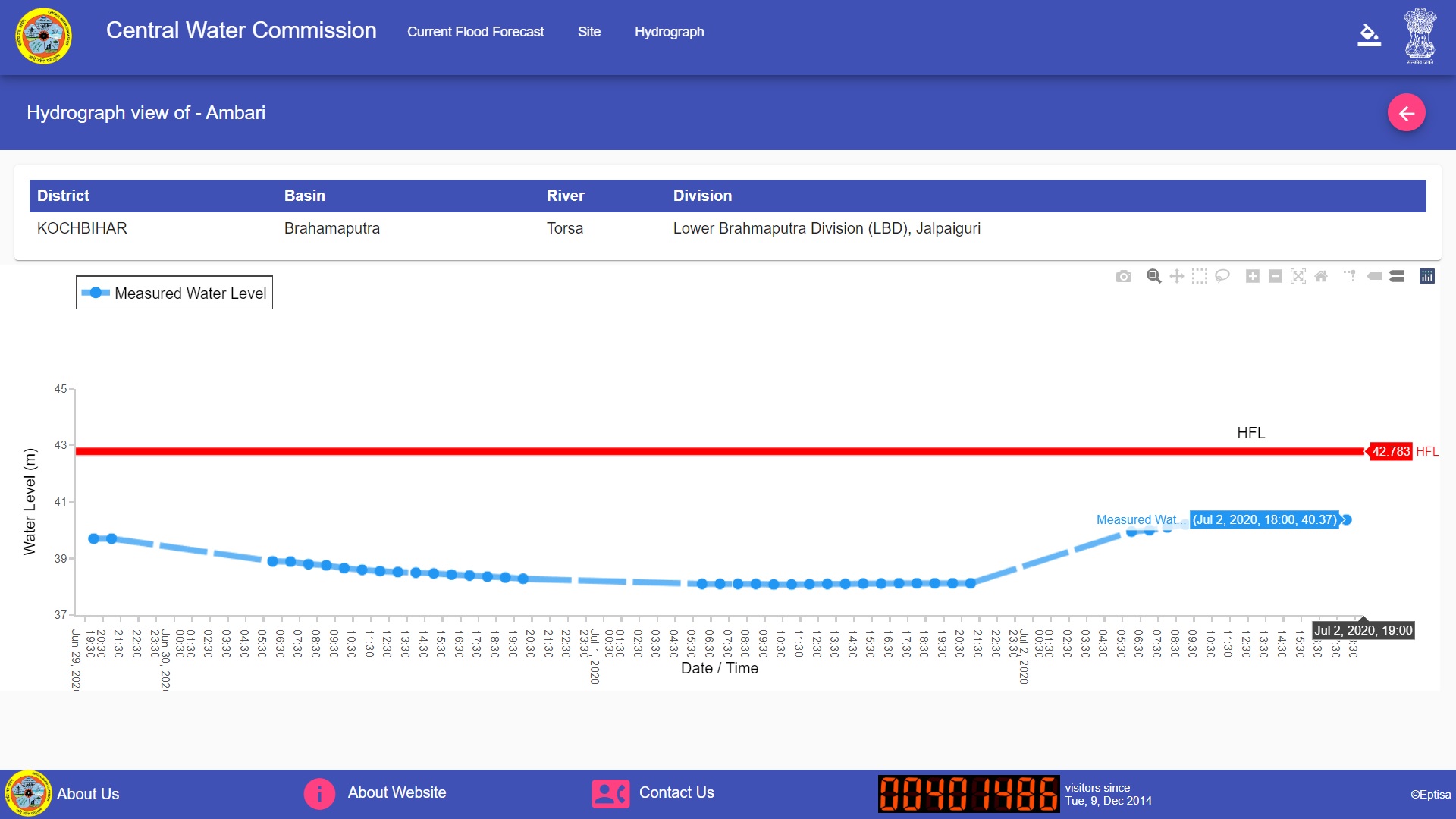Open the Current Flood Forecast menu
The image size is (1456, 819).
point(475,32)
